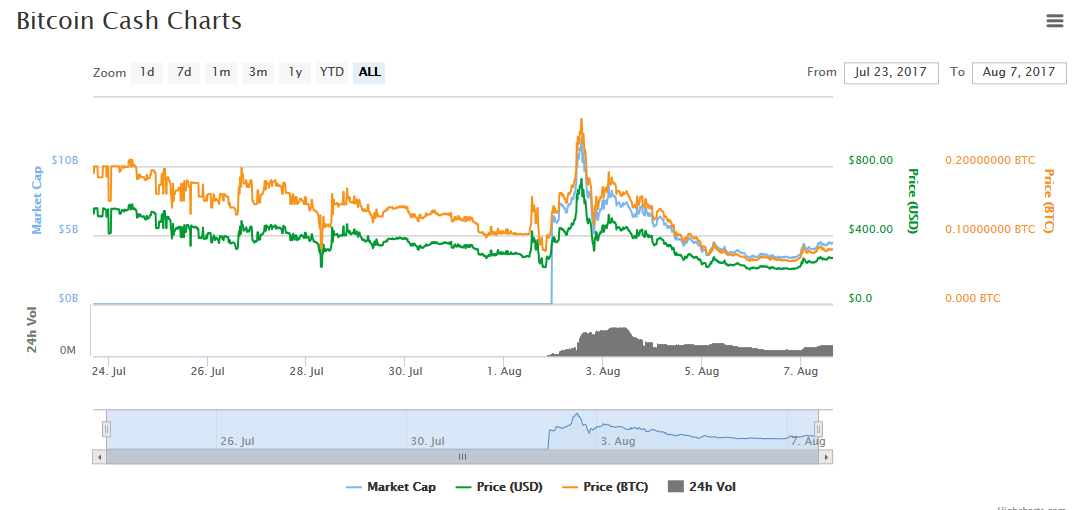Toggle the Price (USD) series in legend
This screenshot has width=1076, height=510.
(x=500, y=487)
